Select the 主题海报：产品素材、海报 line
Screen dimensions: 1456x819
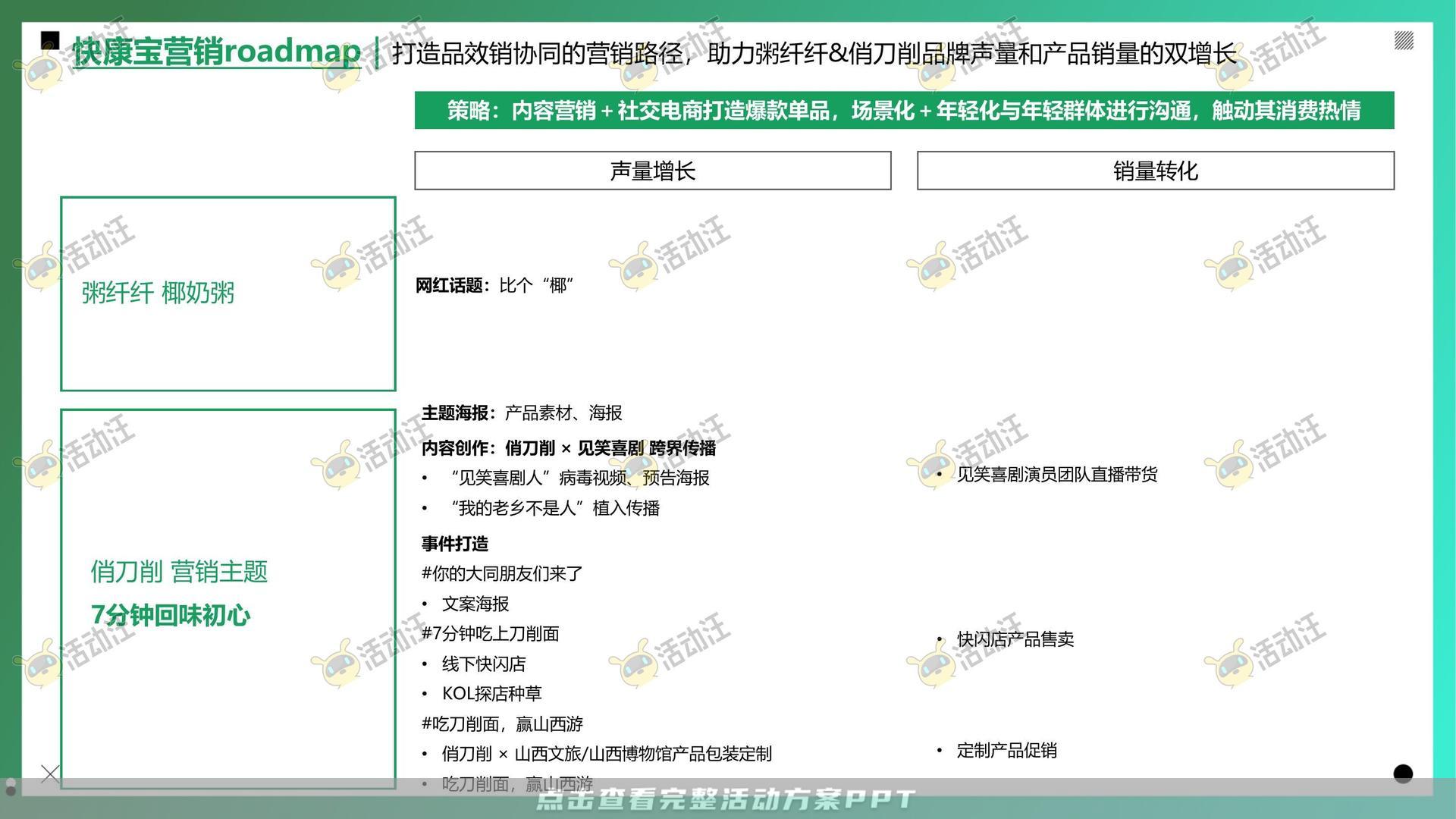pyautogui.click(x=522, y=413)
